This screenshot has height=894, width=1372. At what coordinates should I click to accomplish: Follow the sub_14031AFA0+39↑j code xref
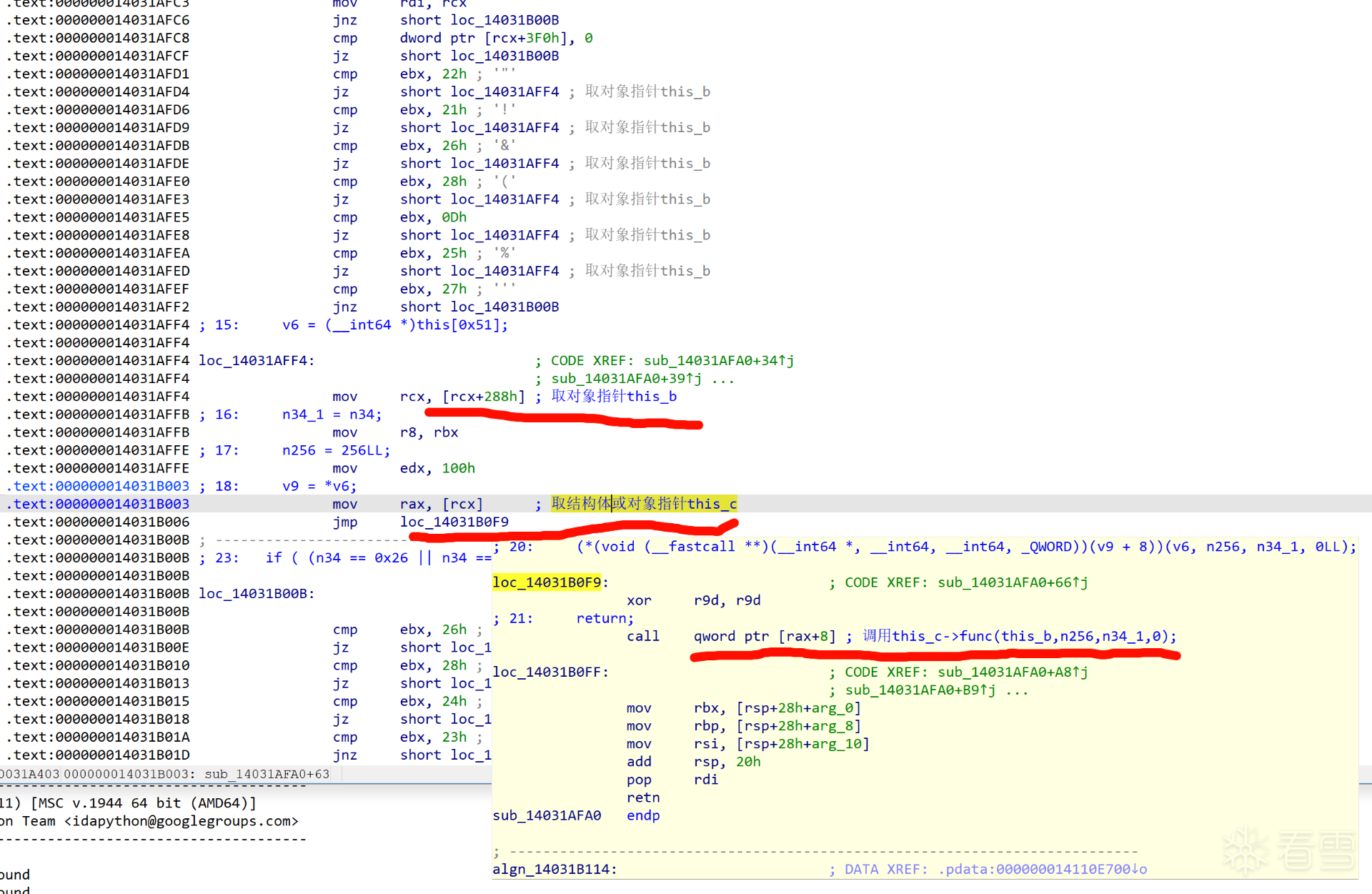click(x=626, y=378)
